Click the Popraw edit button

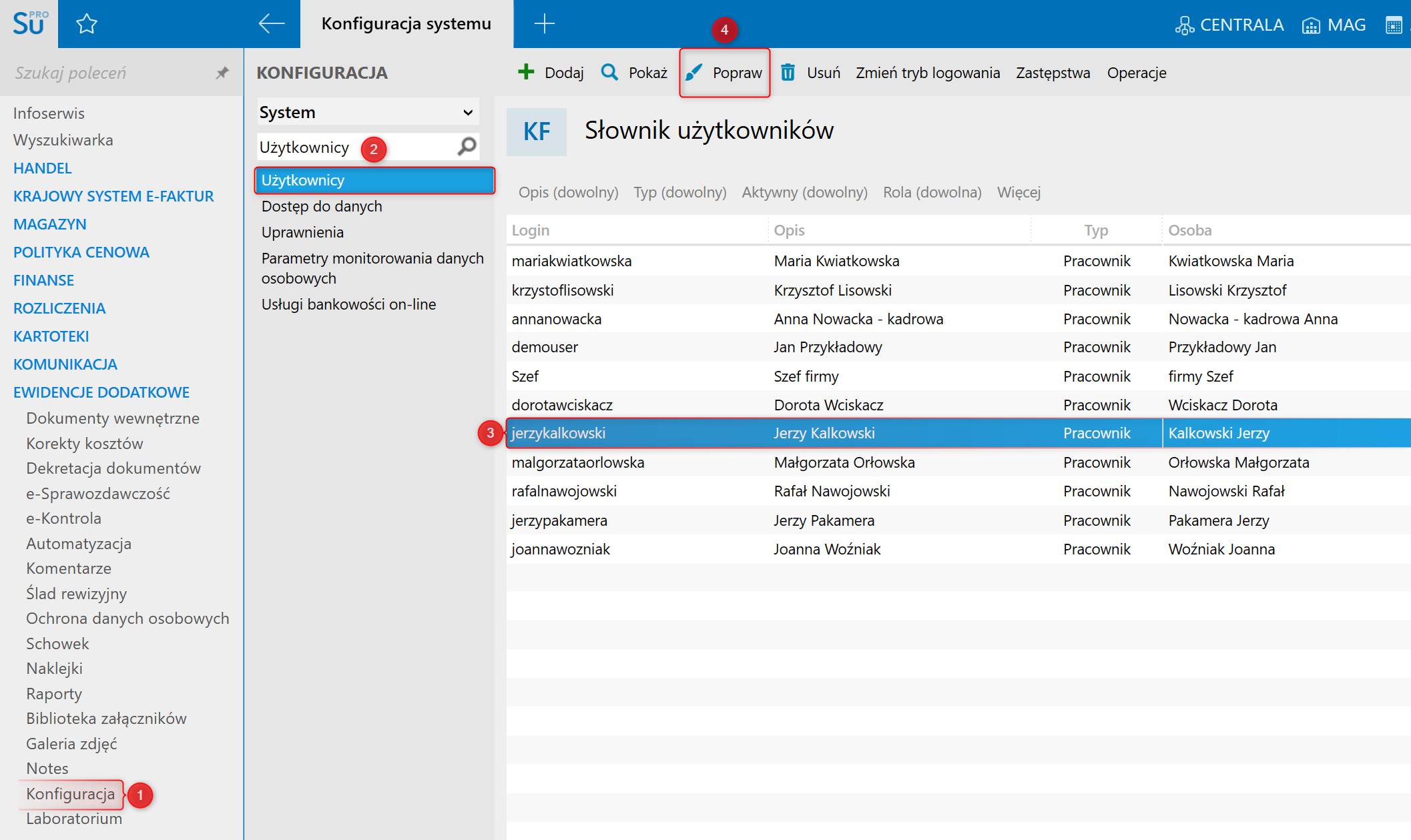(726, 73)
